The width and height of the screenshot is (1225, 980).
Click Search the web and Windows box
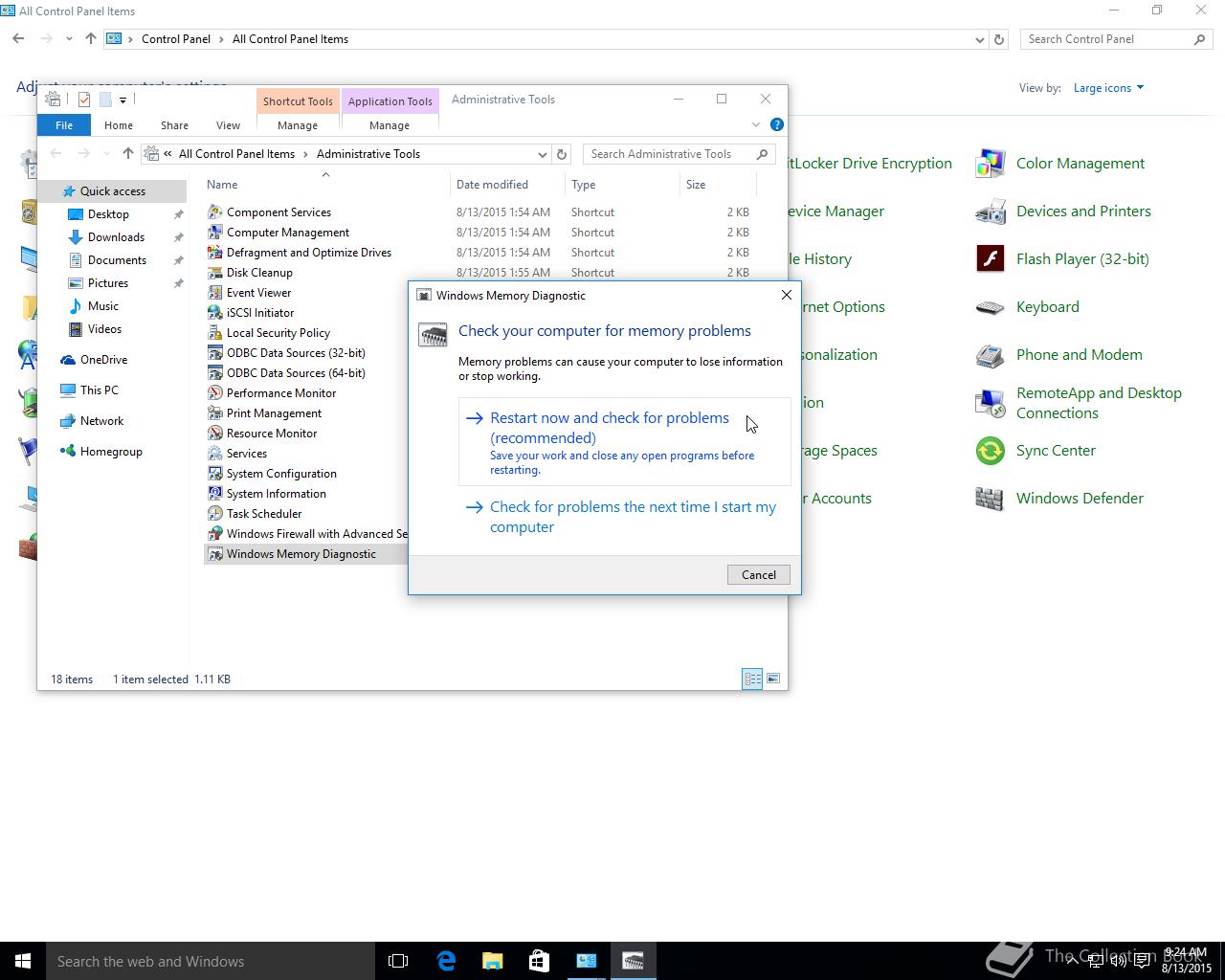point(210,961)
